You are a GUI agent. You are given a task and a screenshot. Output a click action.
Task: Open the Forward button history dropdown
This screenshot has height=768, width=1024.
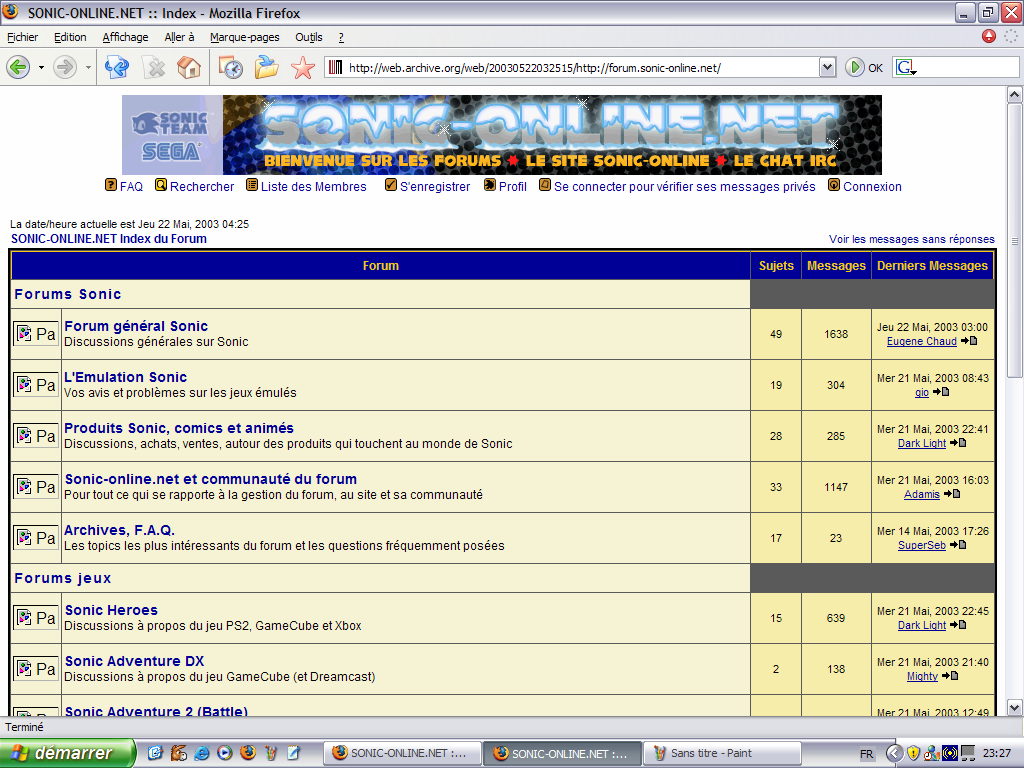[x=88, y=67]
